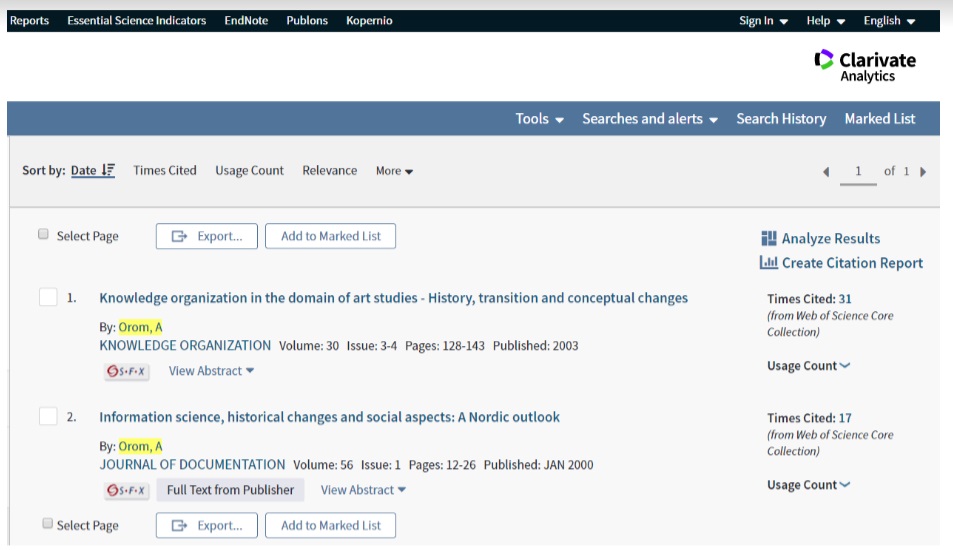Click the descending sort icon next to Date
Image resolution: width=953 pixels, height=550 pixels.
tap(108, 170)
